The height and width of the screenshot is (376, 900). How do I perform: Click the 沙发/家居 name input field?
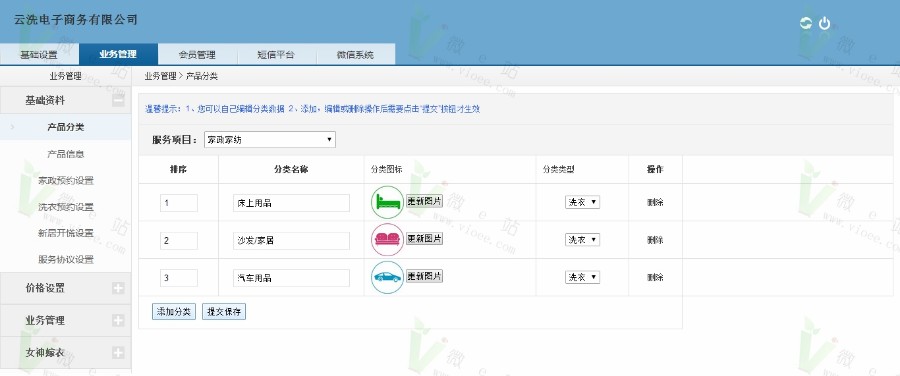291,241
